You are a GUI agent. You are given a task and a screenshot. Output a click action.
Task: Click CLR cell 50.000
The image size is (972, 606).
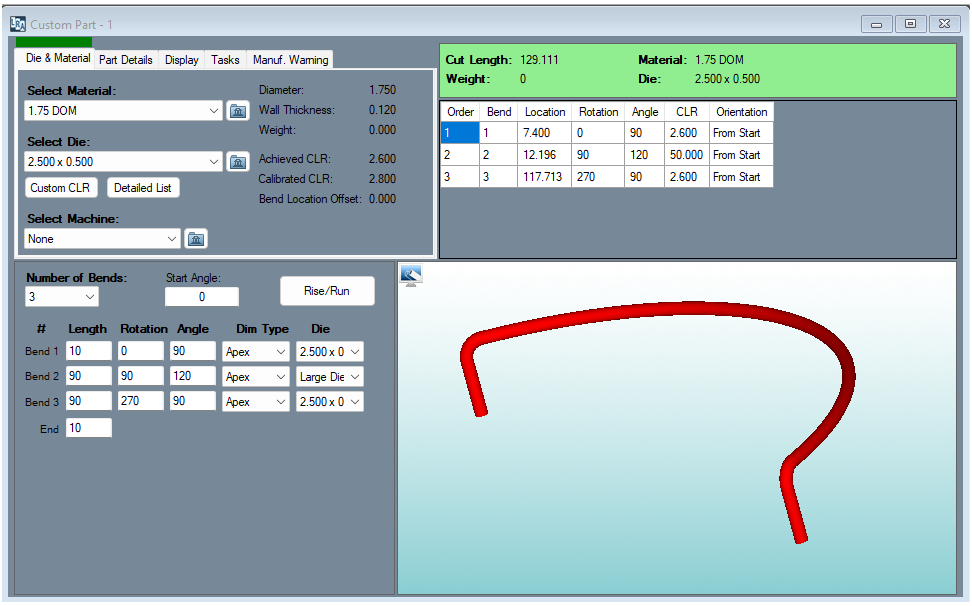[686, 155]
